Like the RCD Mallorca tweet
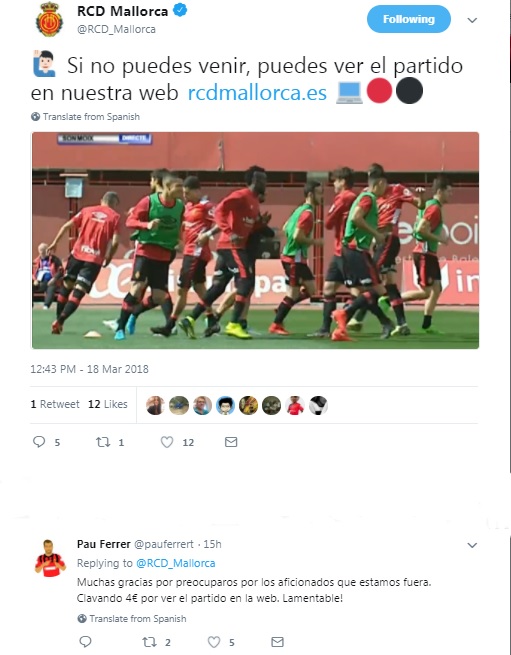511x655 pixels. [x=167, y=442]
